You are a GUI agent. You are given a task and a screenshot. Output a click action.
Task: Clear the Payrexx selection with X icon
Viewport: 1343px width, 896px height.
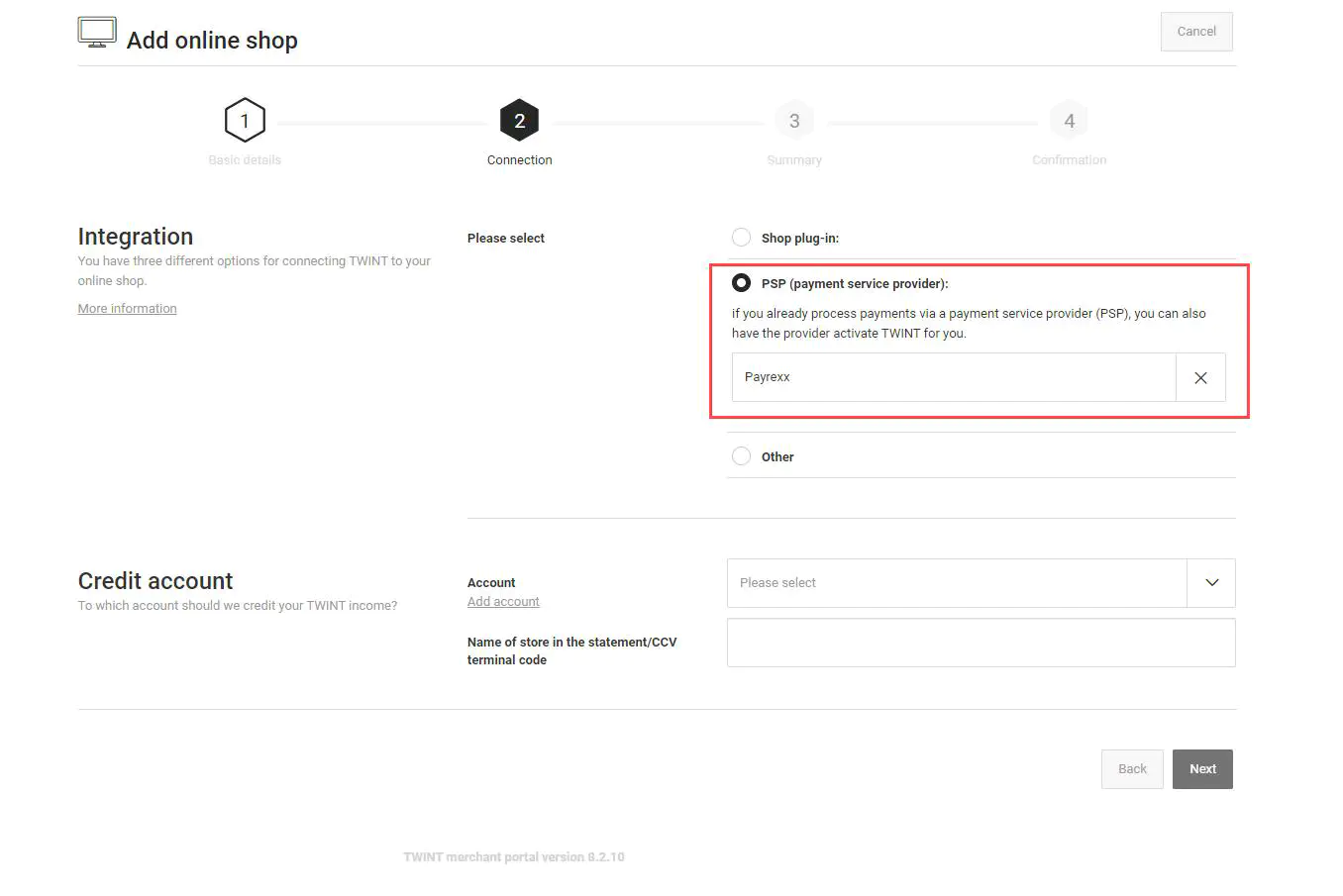(1200, 377)
